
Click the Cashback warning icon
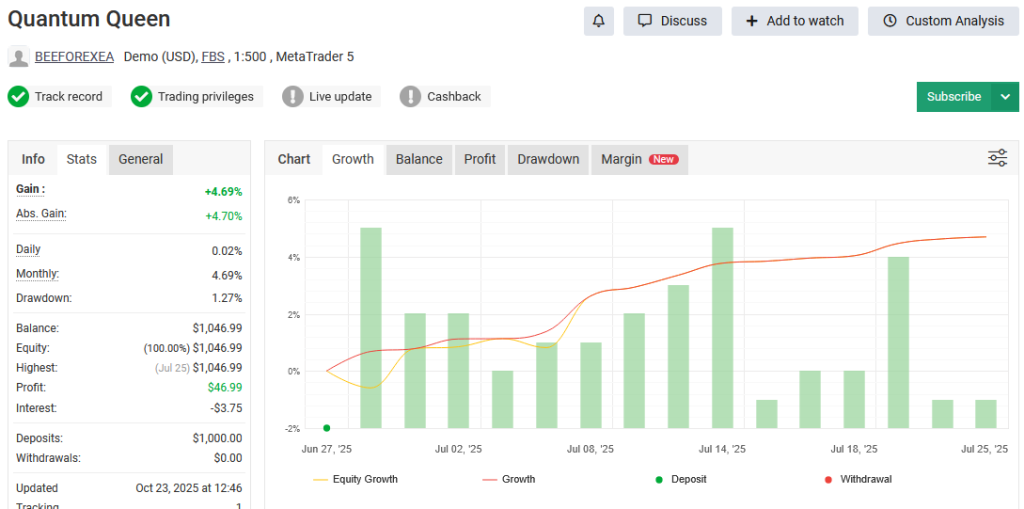click(410, 97)
